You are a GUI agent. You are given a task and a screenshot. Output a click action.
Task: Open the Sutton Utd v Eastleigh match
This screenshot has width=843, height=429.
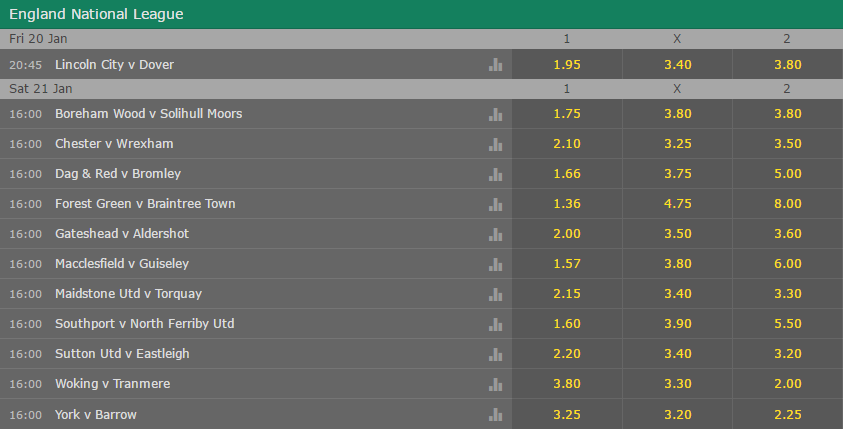[x=122, y=354]
